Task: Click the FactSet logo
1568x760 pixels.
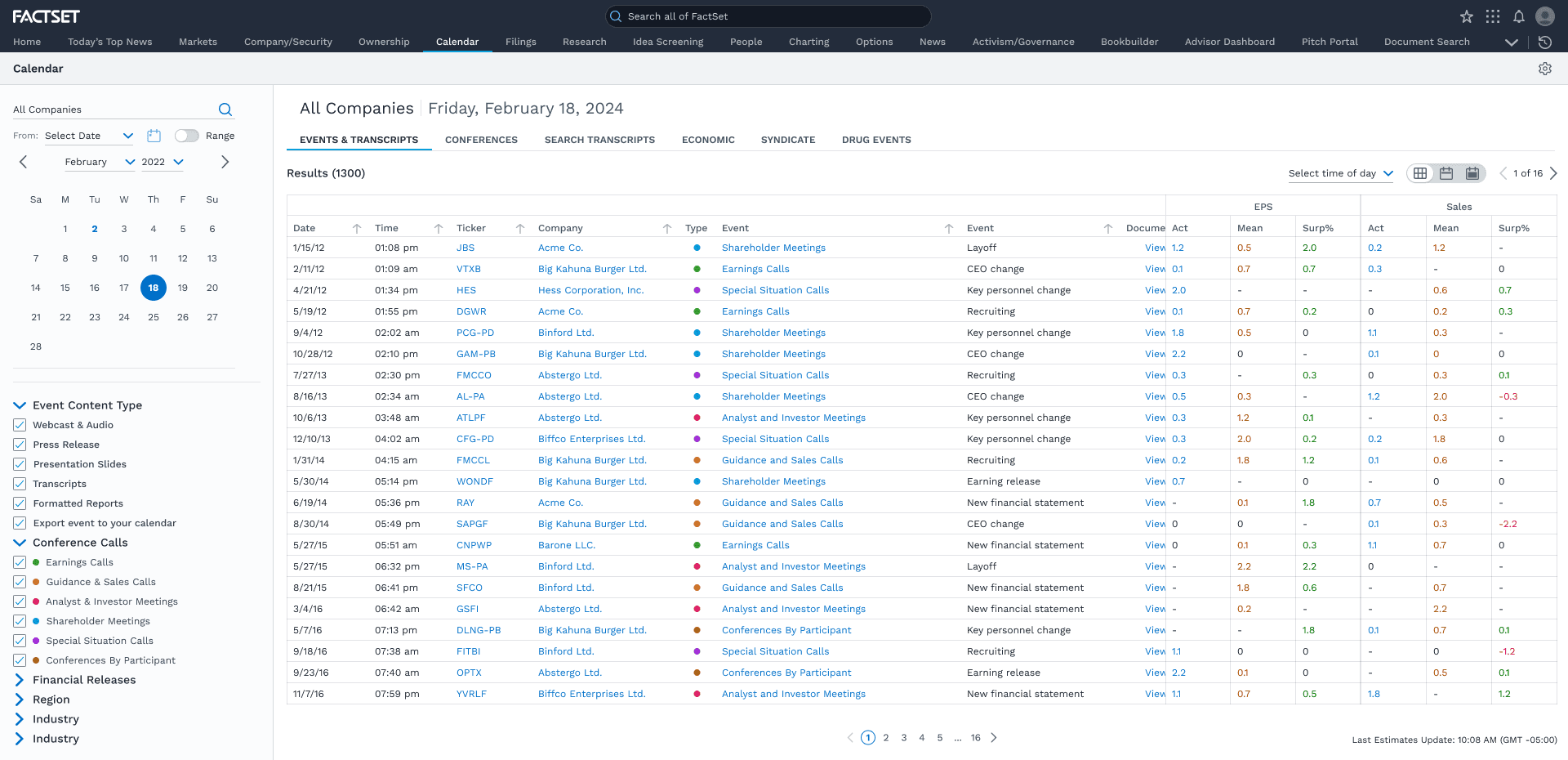Action: (x=46, y=16)
